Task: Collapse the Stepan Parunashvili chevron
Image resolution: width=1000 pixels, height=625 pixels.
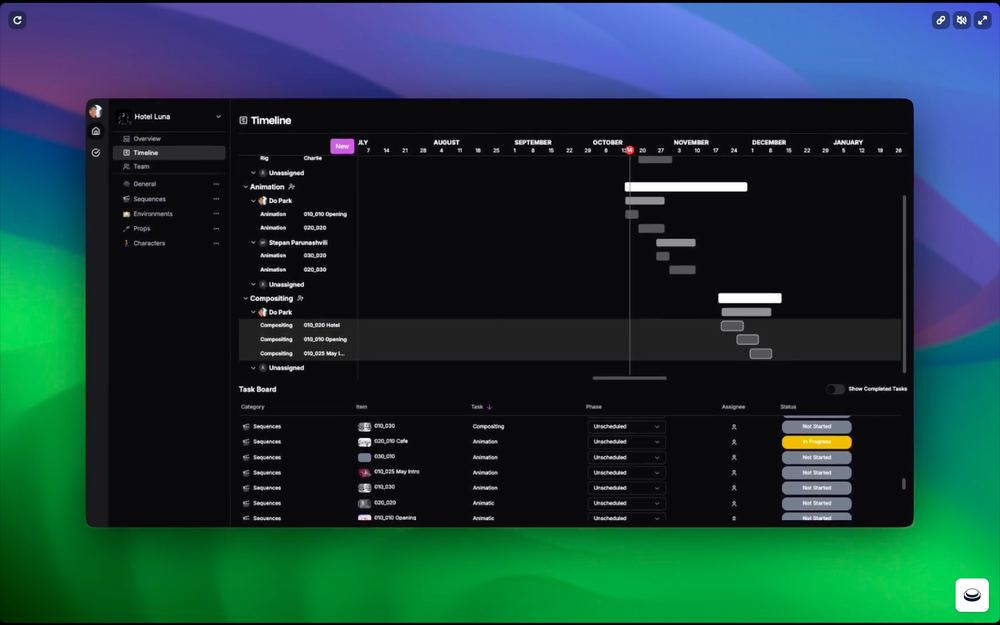Action: [x=253, y=242]
